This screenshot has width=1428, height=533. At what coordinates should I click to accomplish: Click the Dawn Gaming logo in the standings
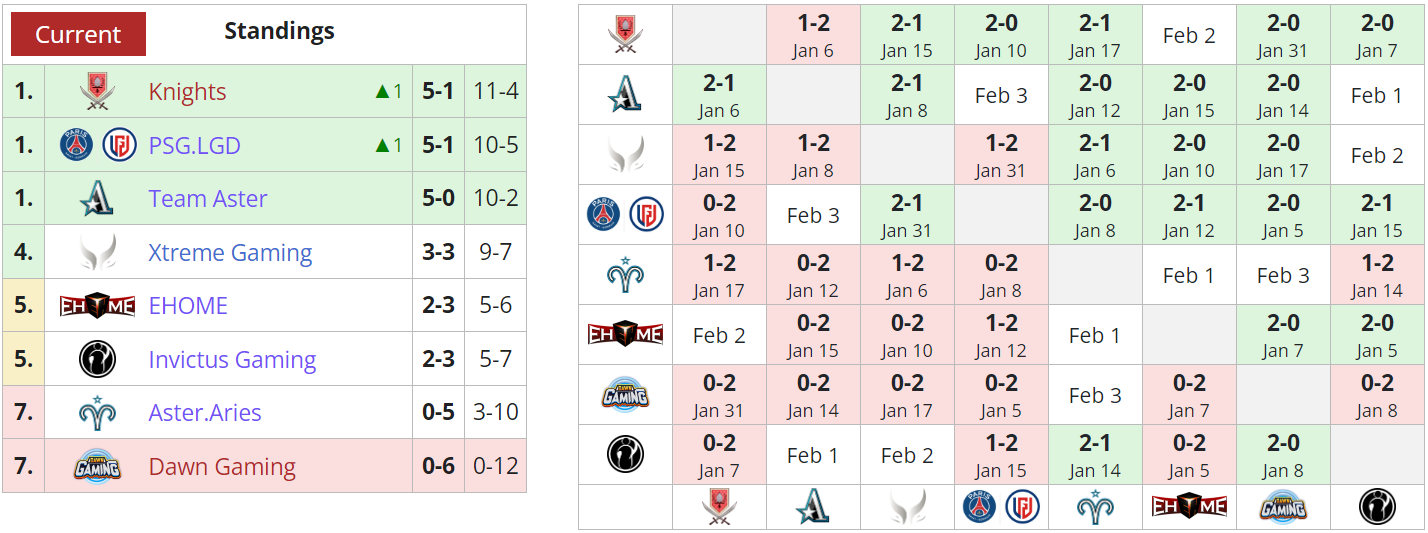97,467
